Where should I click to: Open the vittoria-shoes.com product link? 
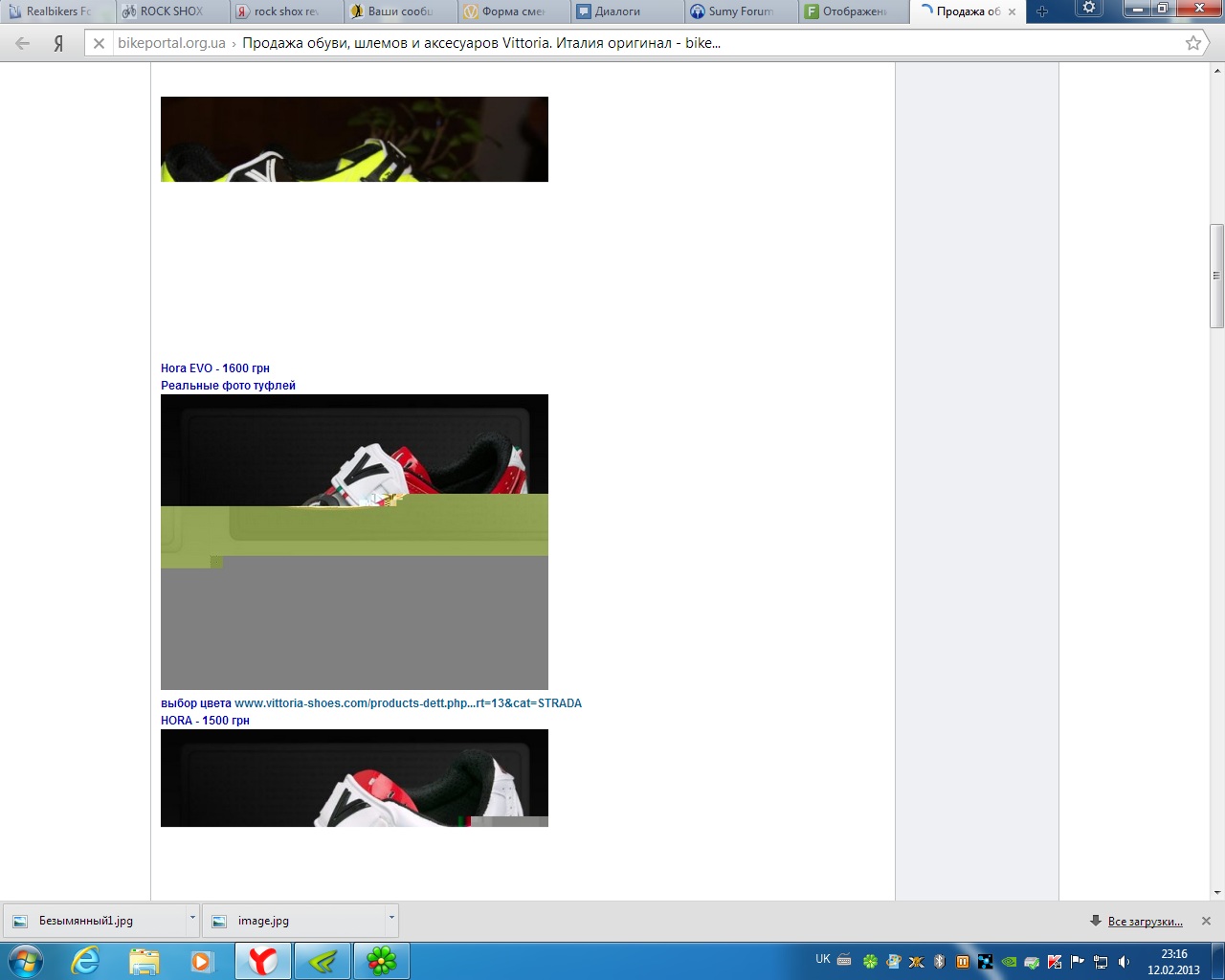[x=408, y=703]
